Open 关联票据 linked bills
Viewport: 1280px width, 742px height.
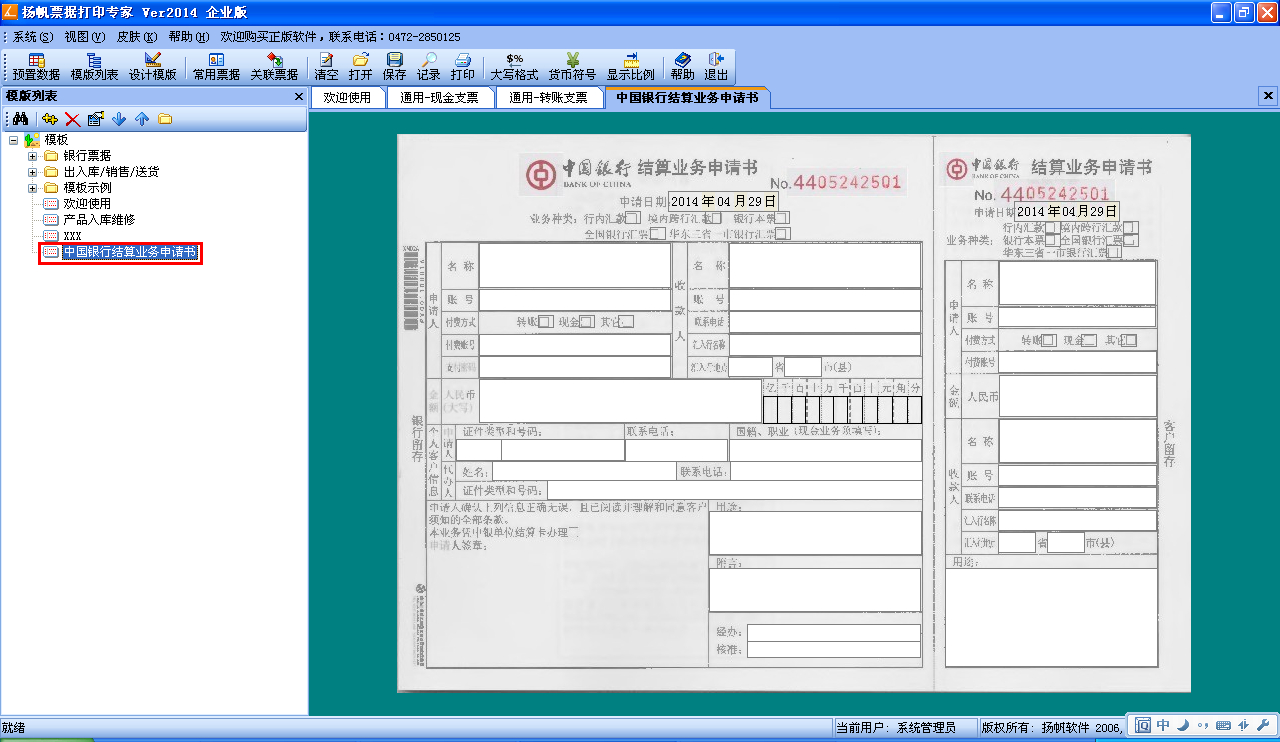274,67
